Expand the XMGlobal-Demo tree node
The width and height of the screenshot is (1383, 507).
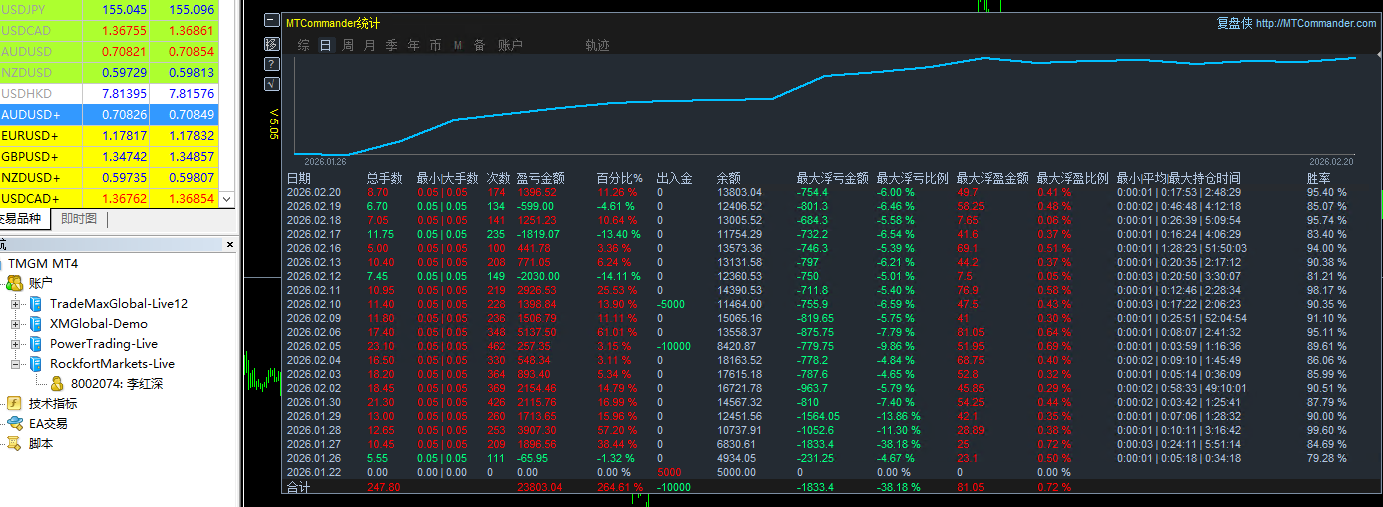pos(15,324)
